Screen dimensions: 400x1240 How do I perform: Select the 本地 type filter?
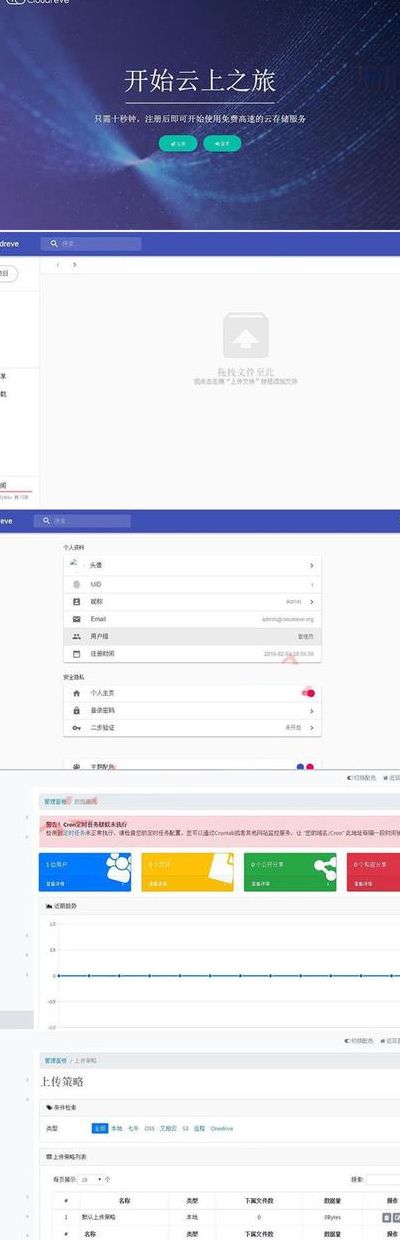pos(116,1128)
